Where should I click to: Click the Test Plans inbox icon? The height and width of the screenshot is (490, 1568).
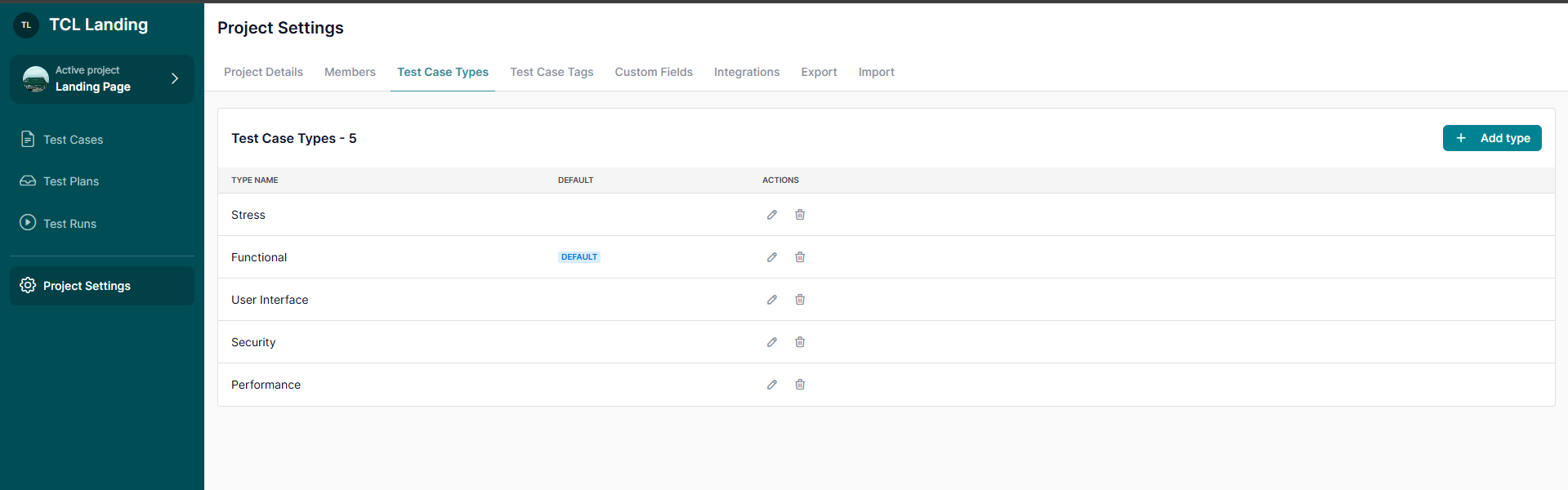pyautogui.click(x=28, y=180)
